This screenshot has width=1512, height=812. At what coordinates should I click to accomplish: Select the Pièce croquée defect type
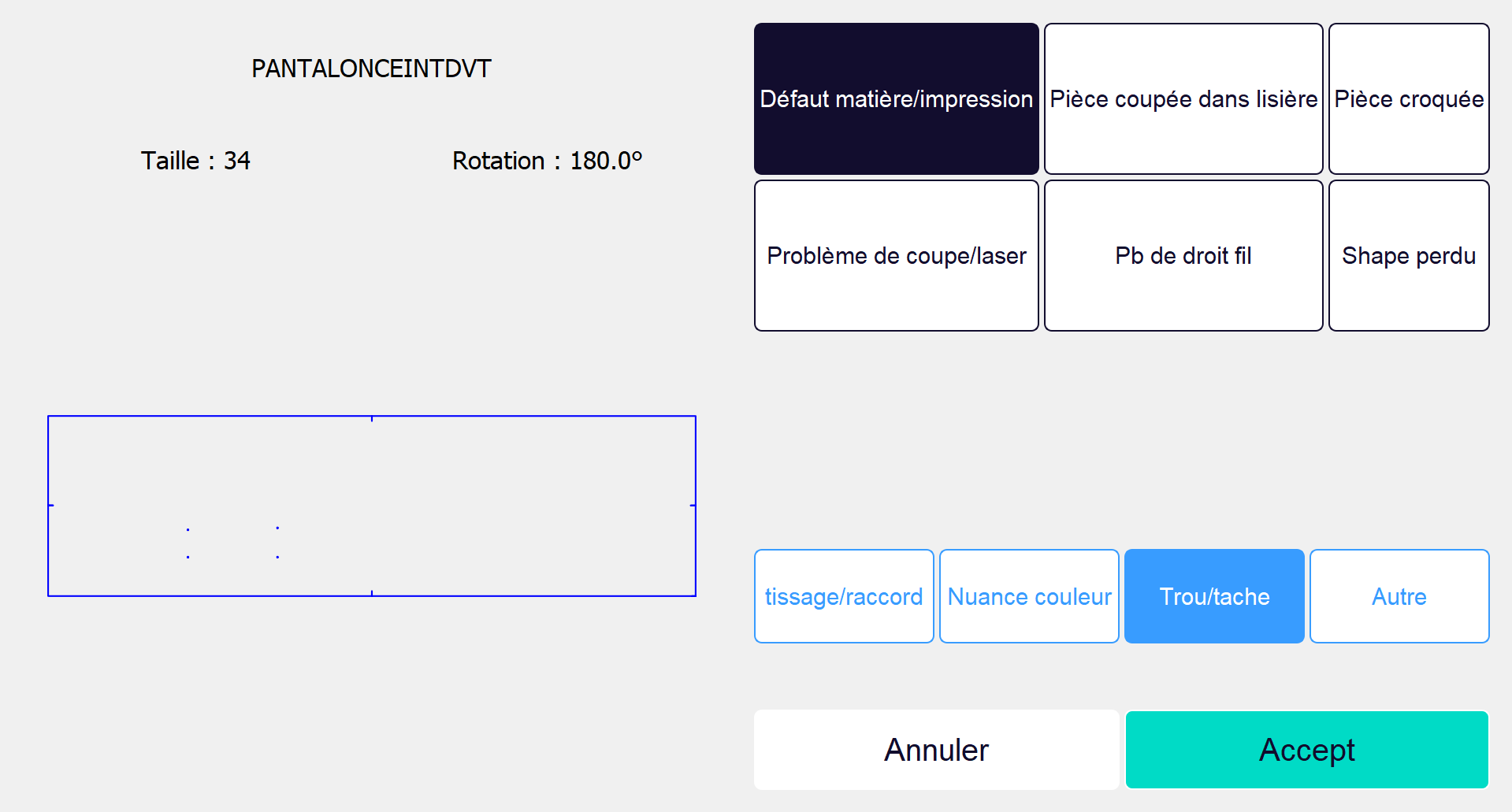(1408, 98)
